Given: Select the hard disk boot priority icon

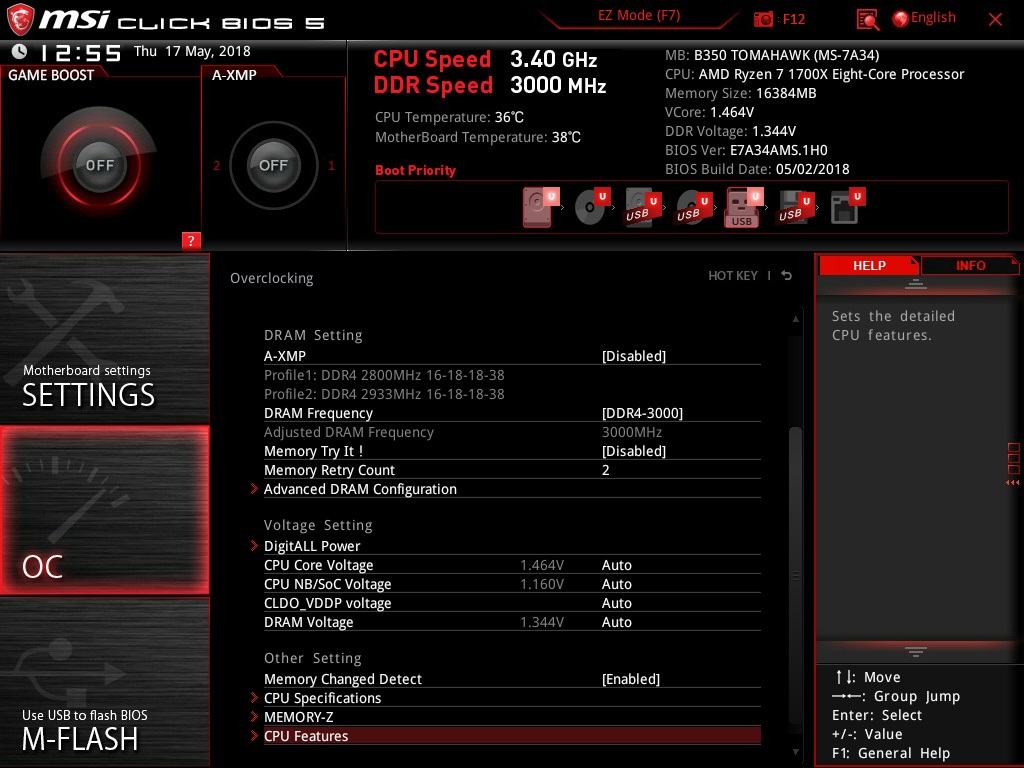Looking at the screenshot, I should click(541, 207).
